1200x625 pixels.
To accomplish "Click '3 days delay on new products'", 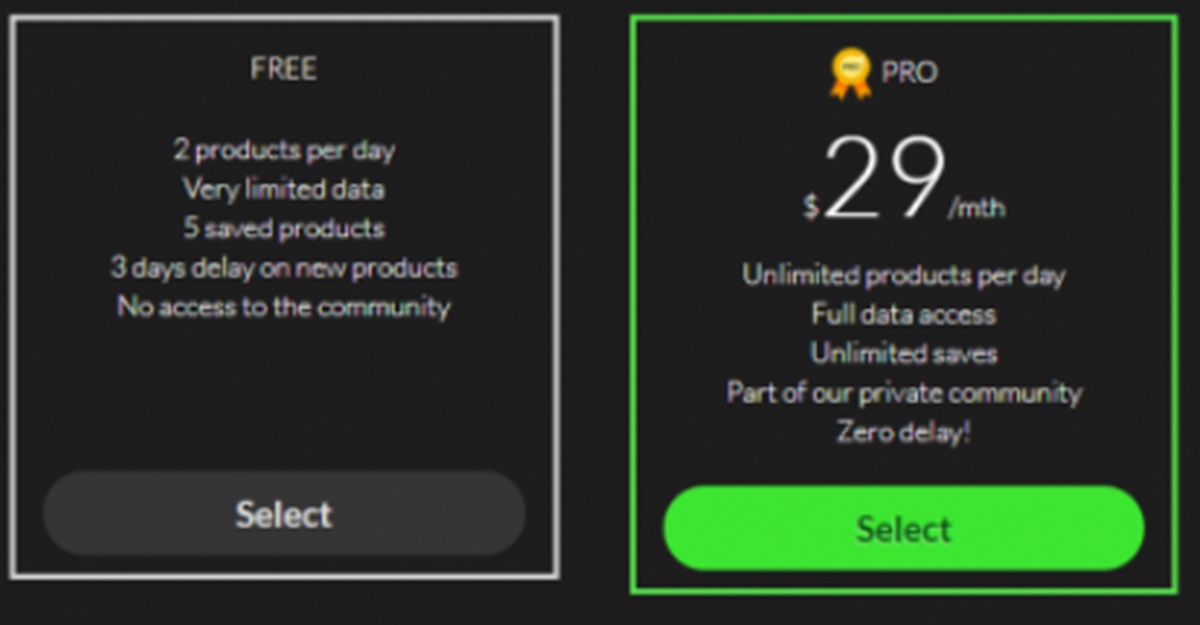I will 284,268.
